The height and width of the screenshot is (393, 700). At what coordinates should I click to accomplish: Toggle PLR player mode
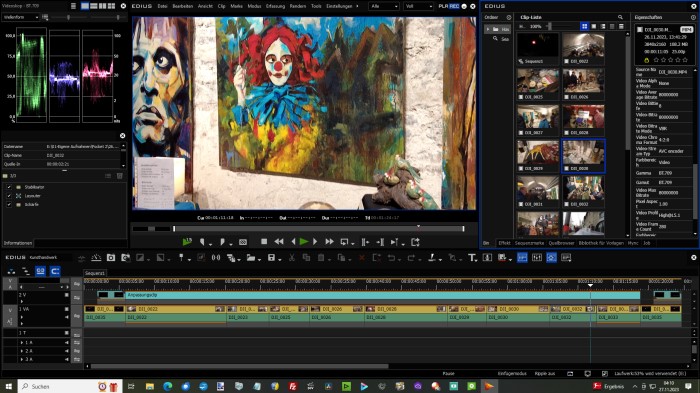click(x=443, y=6)
